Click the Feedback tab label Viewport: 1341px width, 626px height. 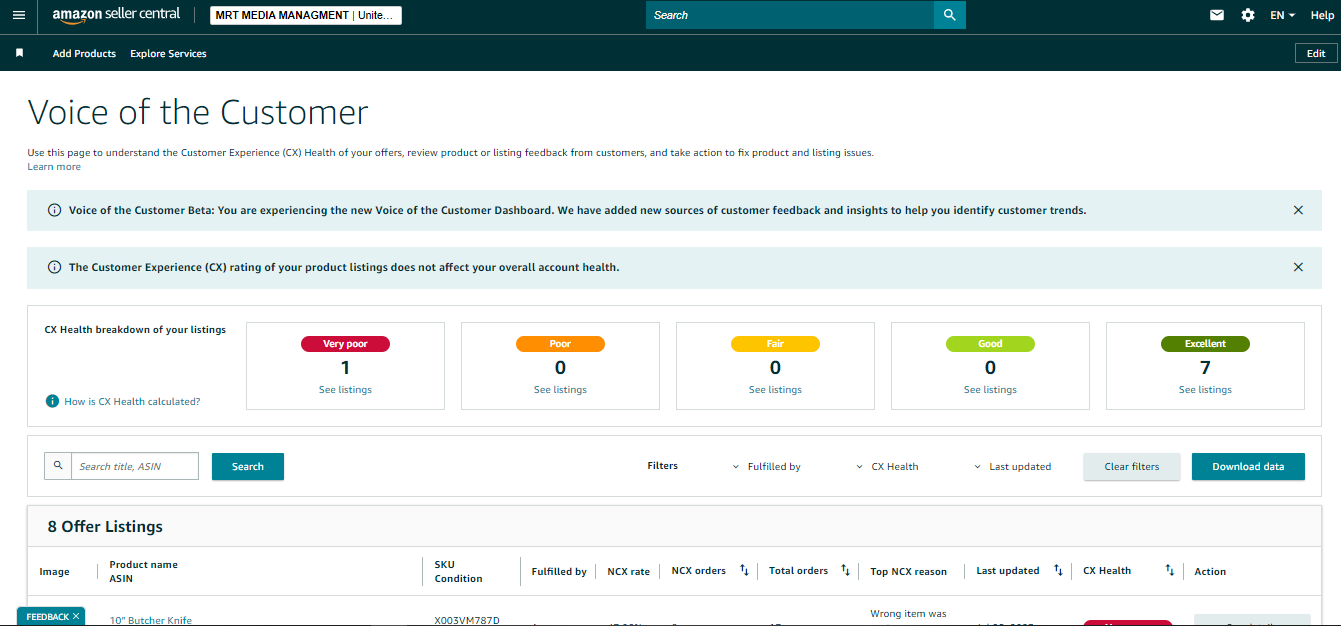click(x=47, y=617)
